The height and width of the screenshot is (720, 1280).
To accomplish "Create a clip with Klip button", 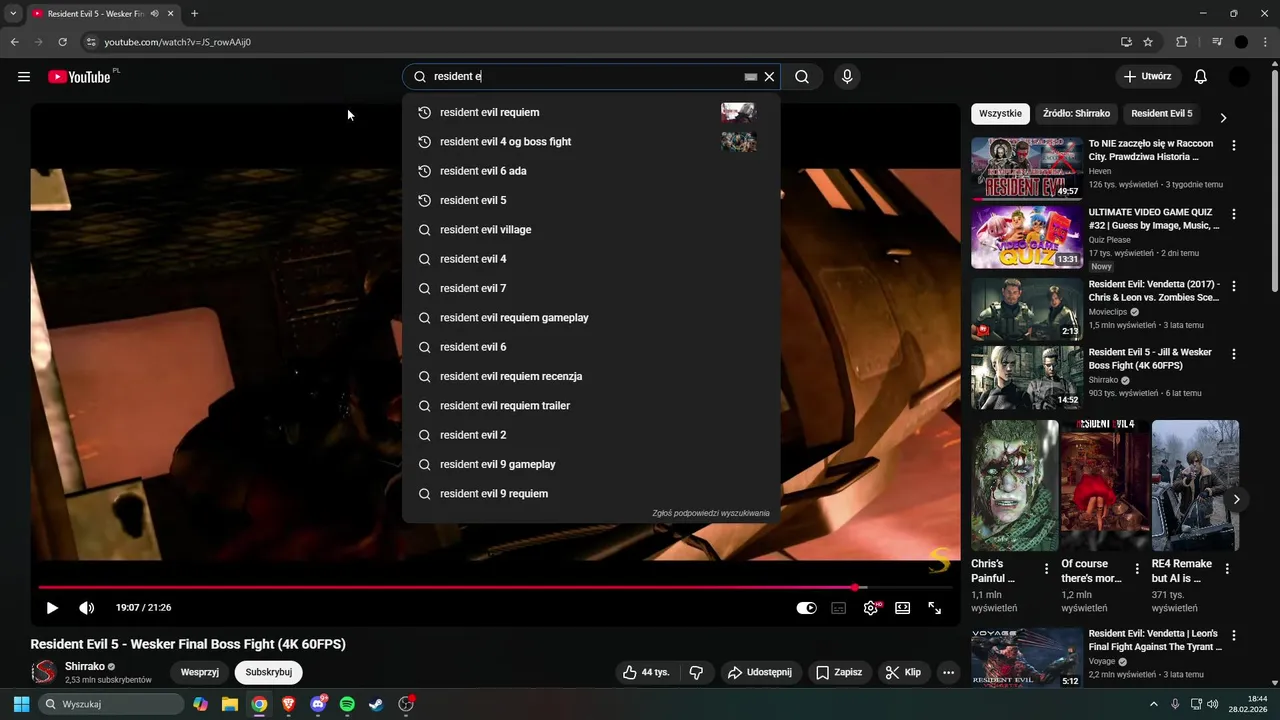I will pos(903,673).
